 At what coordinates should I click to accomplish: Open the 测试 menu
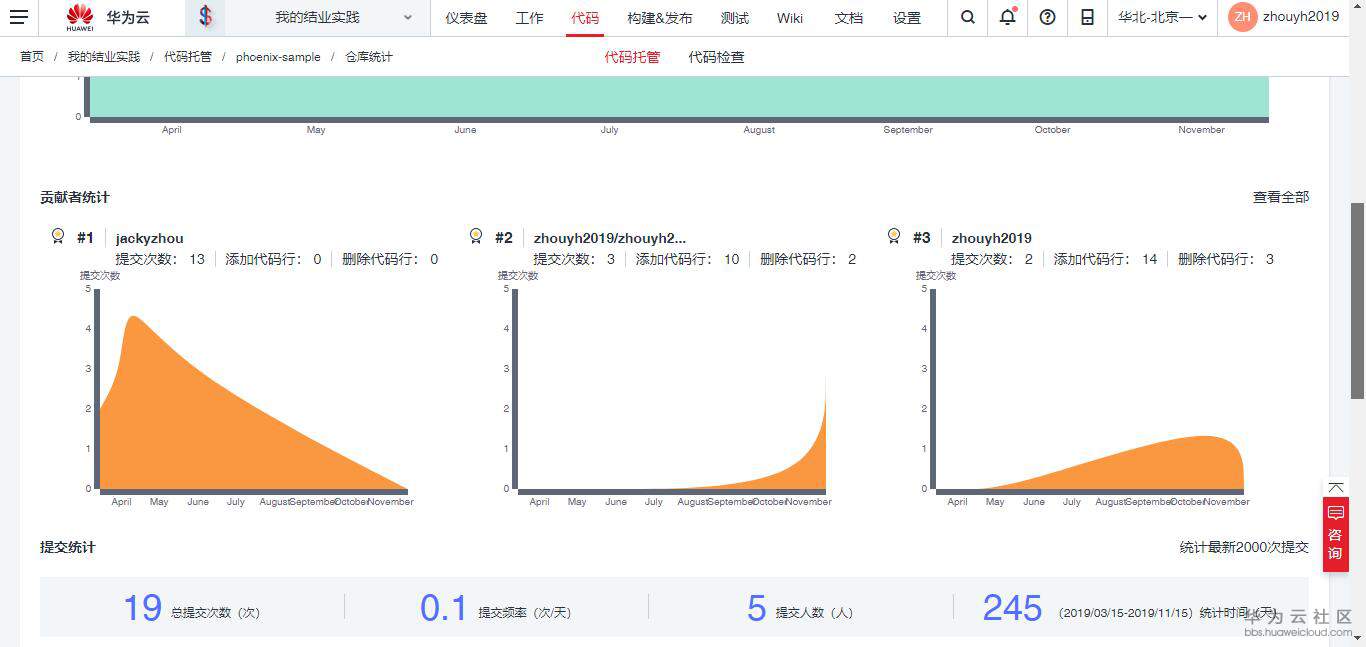(734, 18)
